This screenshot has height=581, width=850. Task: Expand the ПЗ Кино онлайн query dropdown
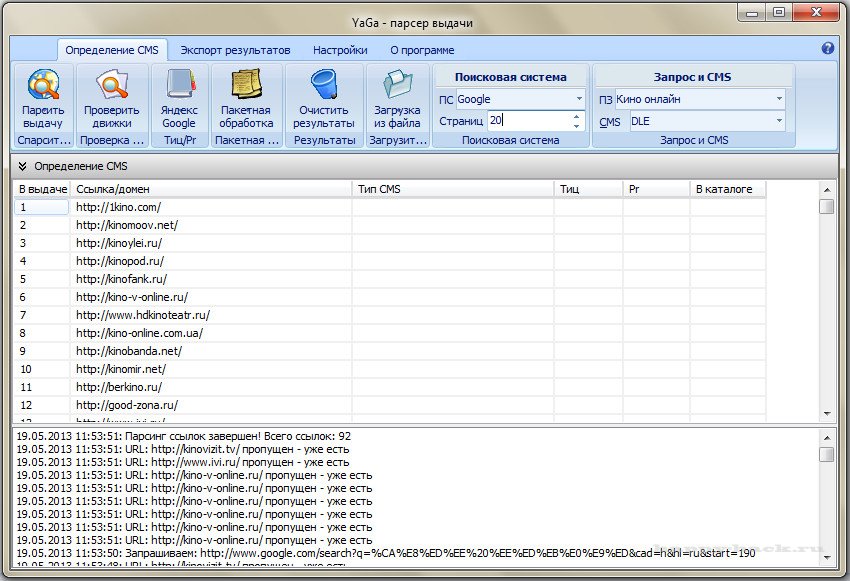point(779,99)
